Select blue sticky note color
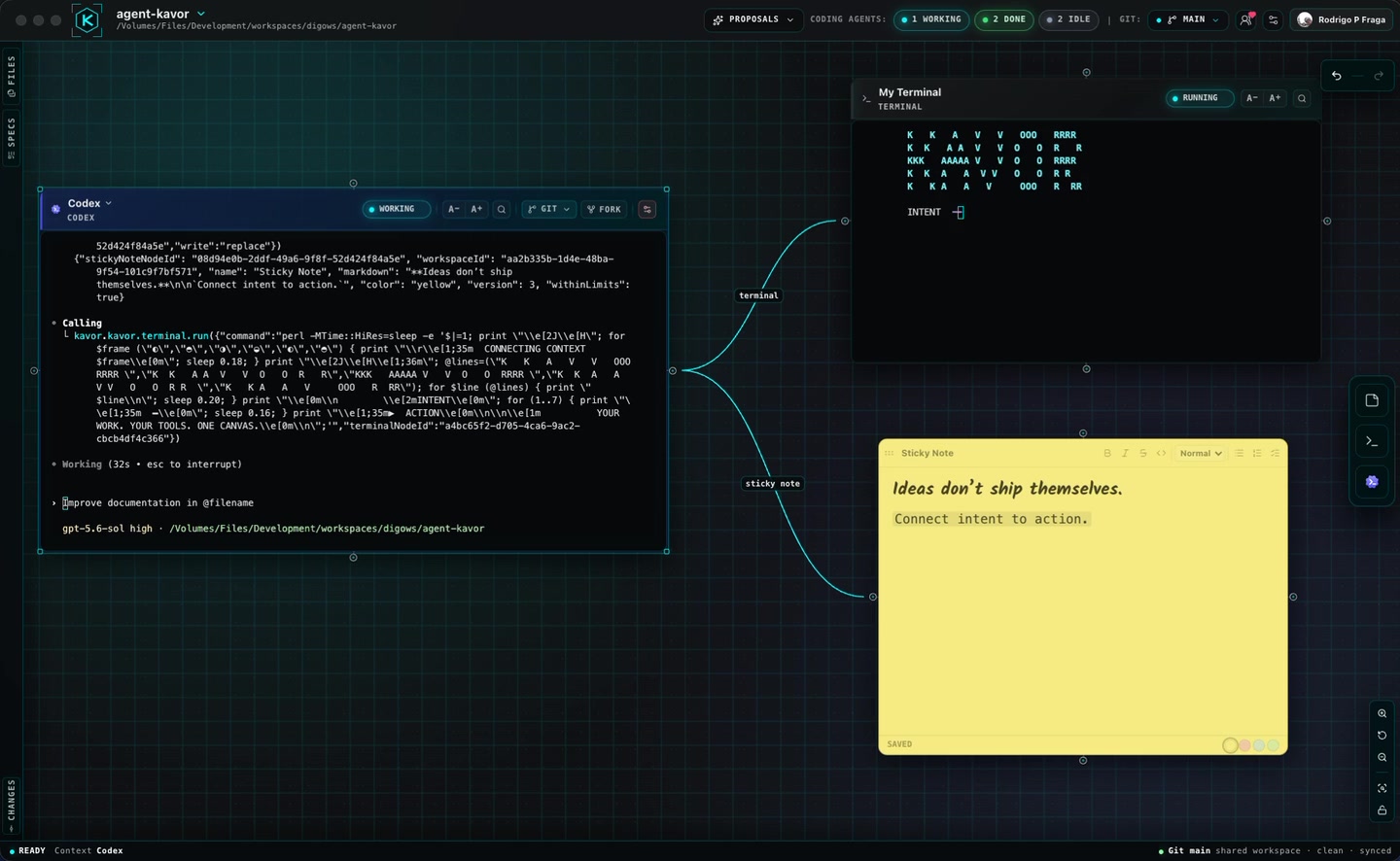The height and width of the screenshot is (861, 1400). [1259, 745]
